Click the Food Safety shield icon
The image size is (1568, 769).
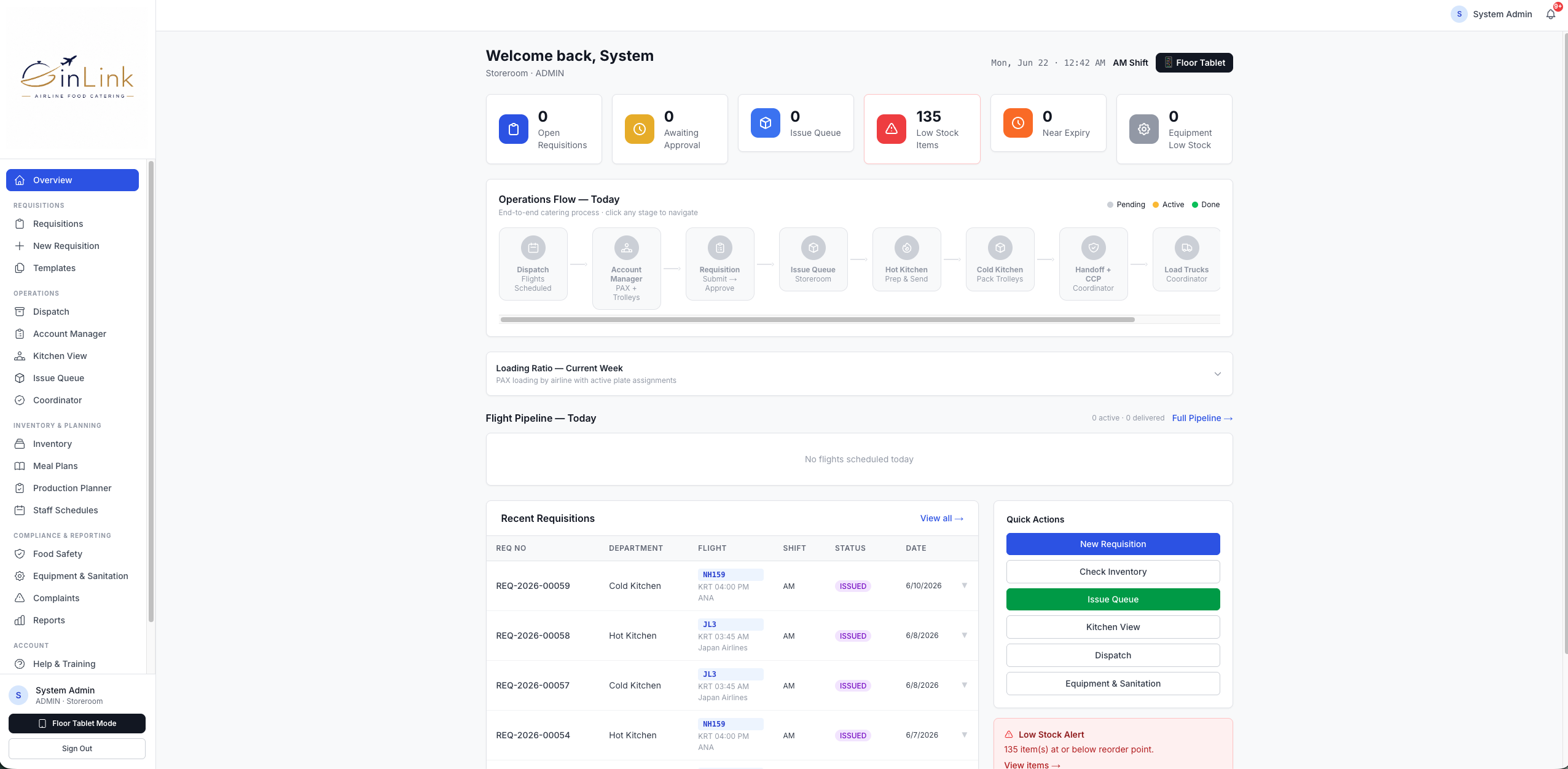[20, 554]
